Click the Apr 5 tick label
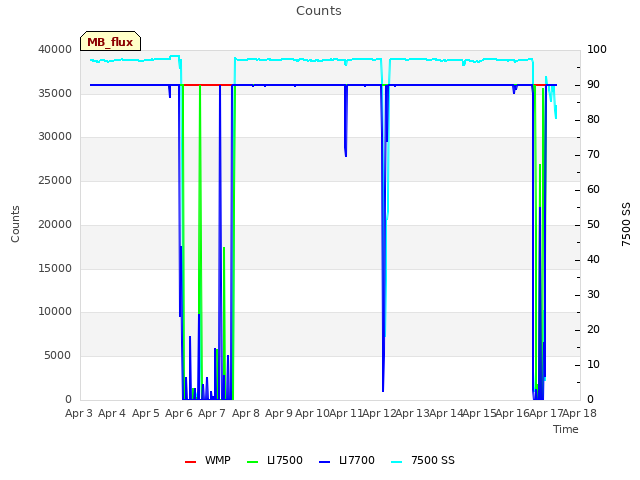Screen dimensions: 640x480 pos(146,413)
